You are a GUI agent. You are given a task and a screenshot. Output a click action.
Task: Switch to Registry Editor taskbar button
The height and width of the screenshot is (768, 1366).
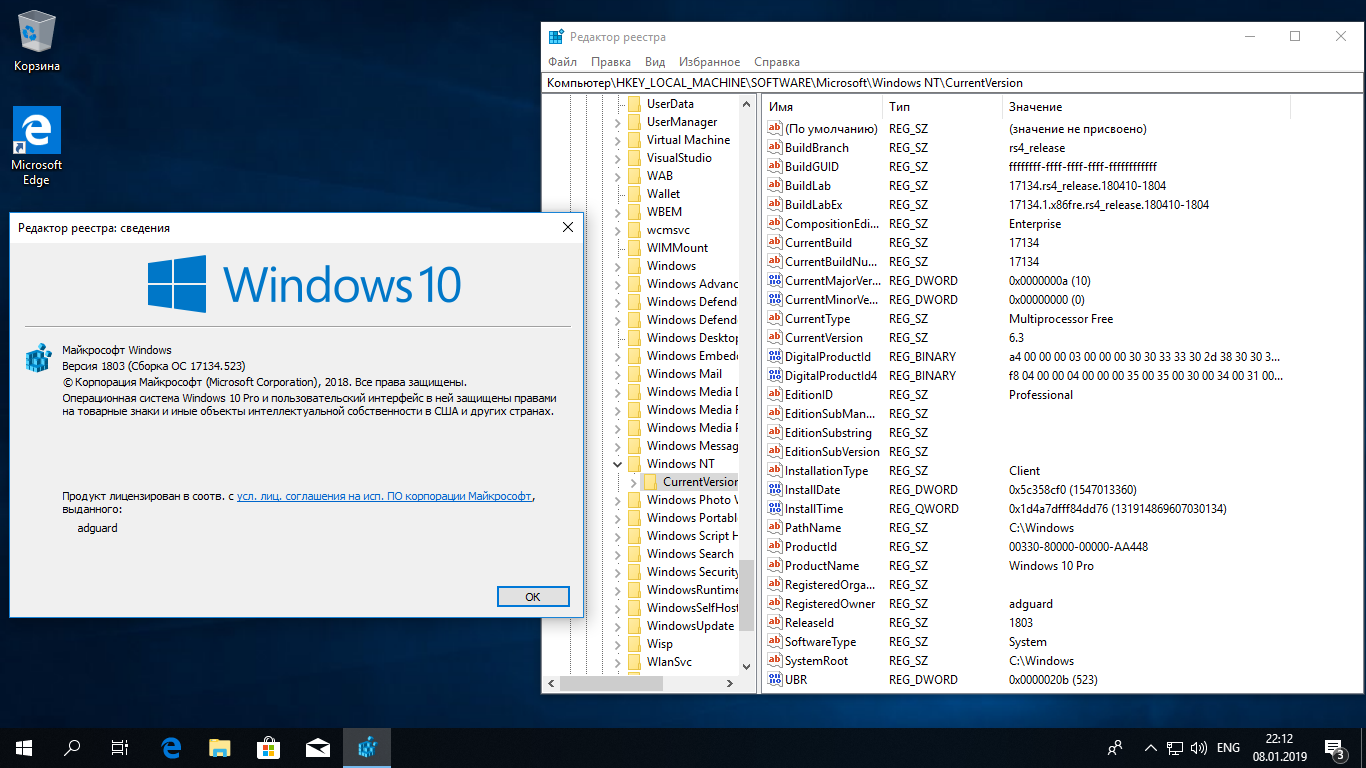(367, 747)
